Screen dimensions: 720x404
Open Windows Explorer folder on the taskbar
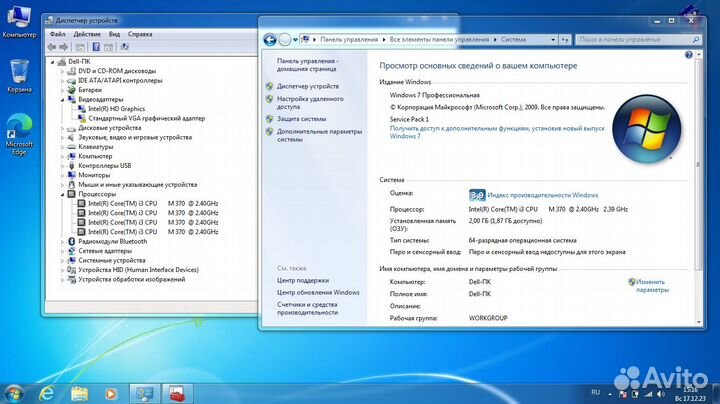click(79, 393)
